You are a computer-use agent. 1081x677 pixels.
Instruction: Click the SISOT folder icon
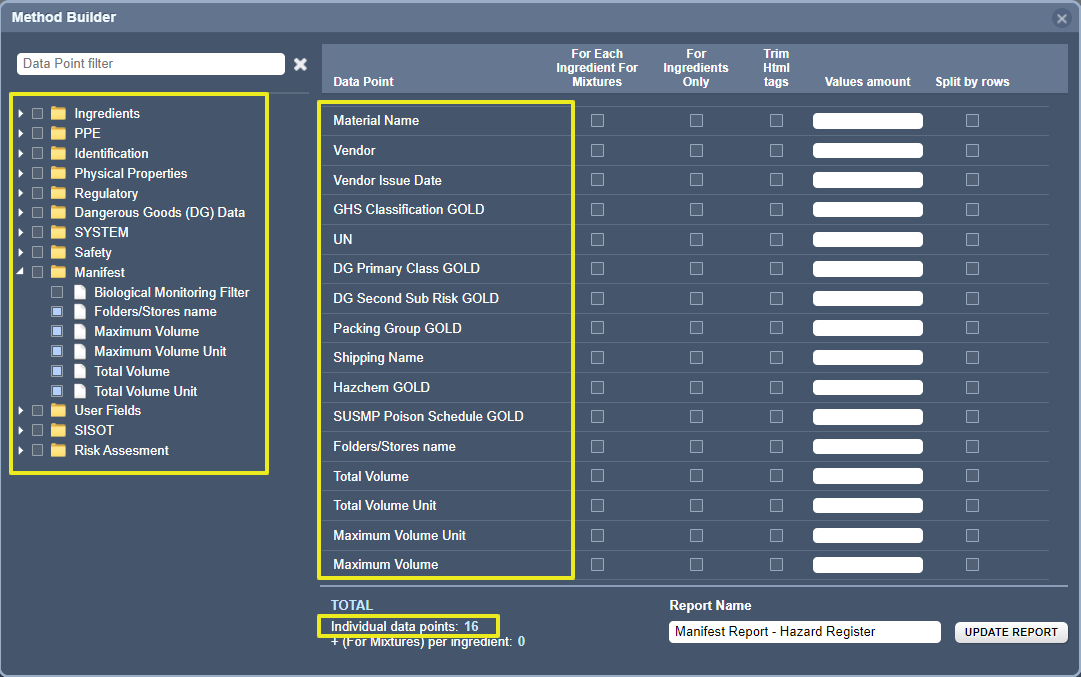click(61, 430)
